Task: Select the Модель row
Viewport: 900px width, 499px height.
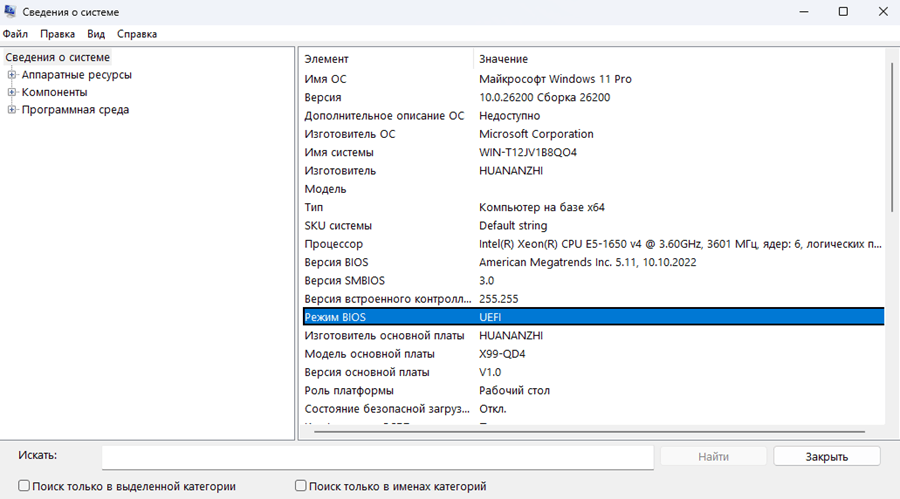Action: coord(593,189)
